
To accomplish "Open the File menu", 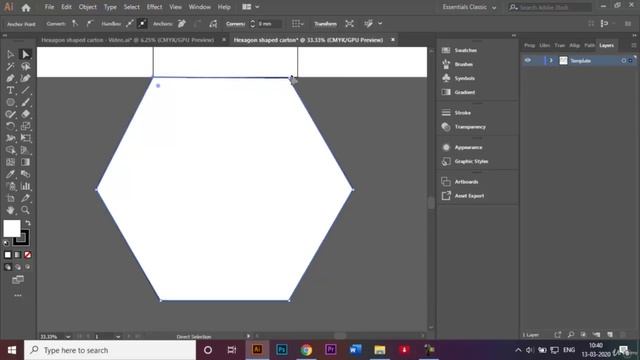I will [49, 7].
